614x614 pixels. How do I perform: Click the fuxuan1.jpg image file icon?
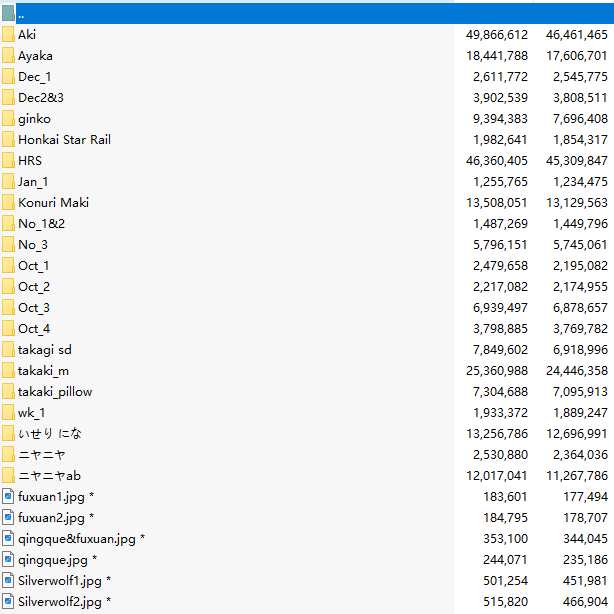[8, 497]
